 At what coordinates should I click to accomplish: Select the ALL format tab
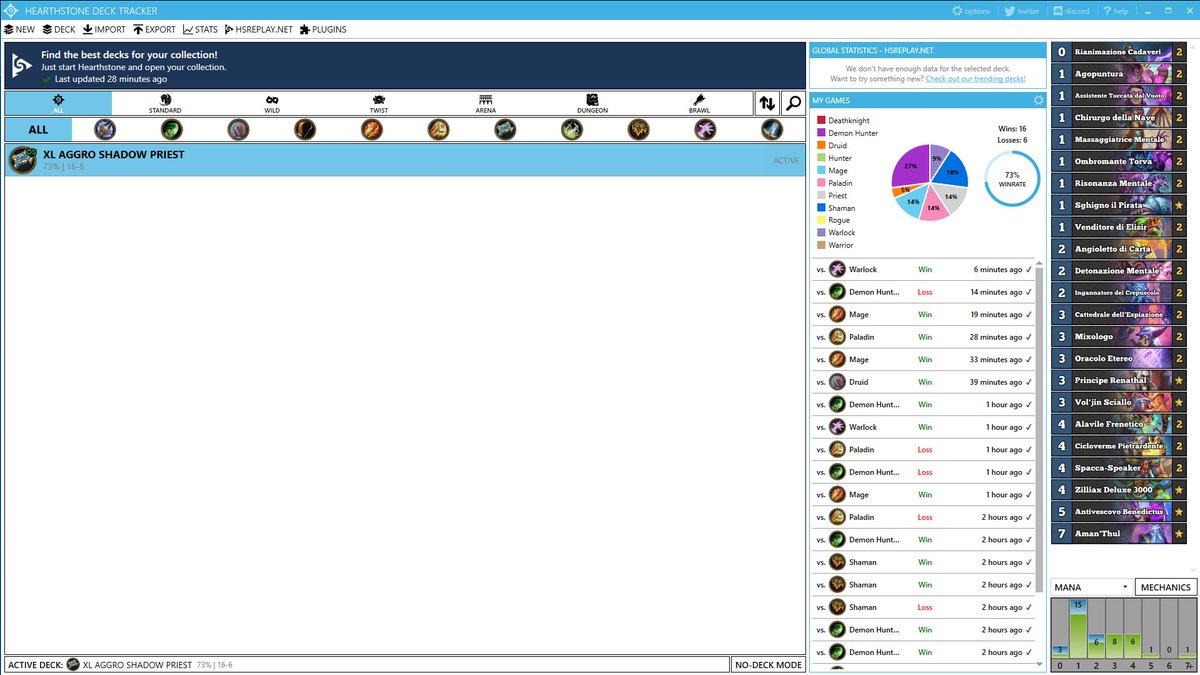click(58, 103)
